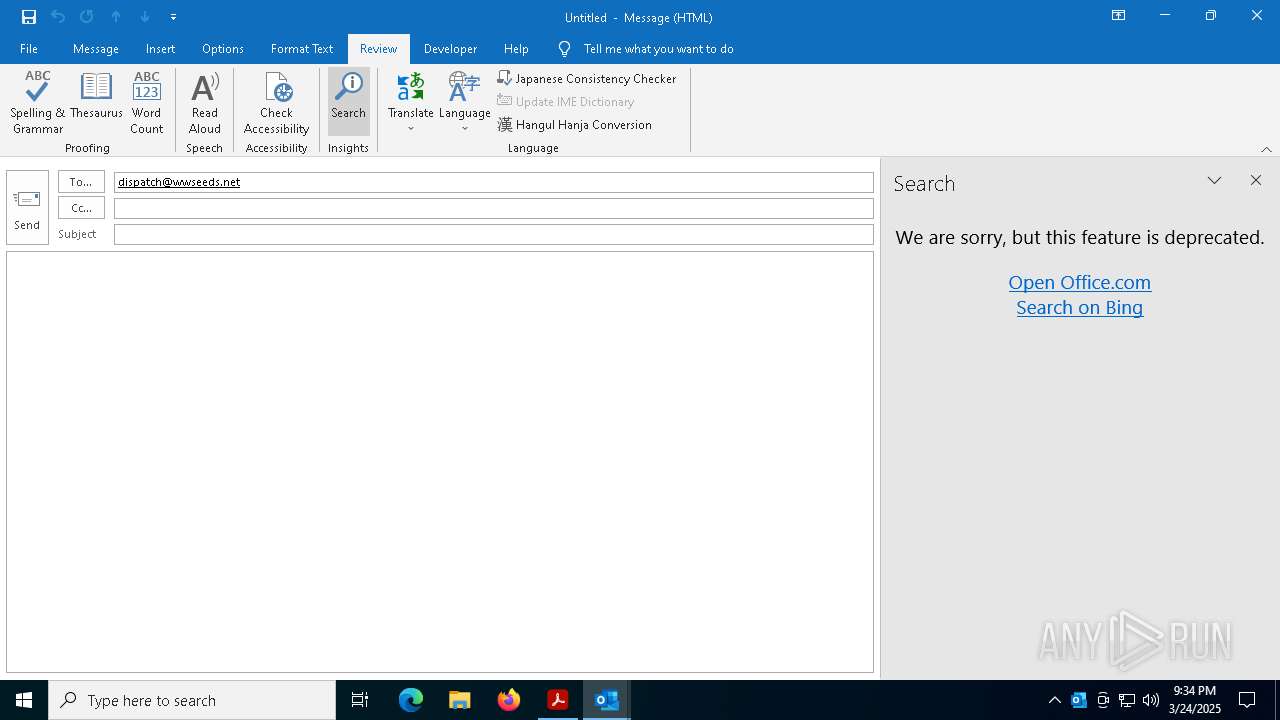Viewport: 1280px width, 720px height.
Task: Click the taskbar search box
Action: [192, 700]
